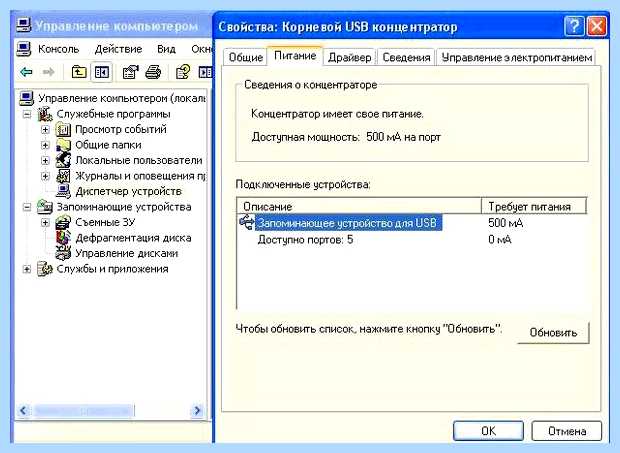Click the Print toolbar icon
This screenshot has width=620, height=453.
153,72
